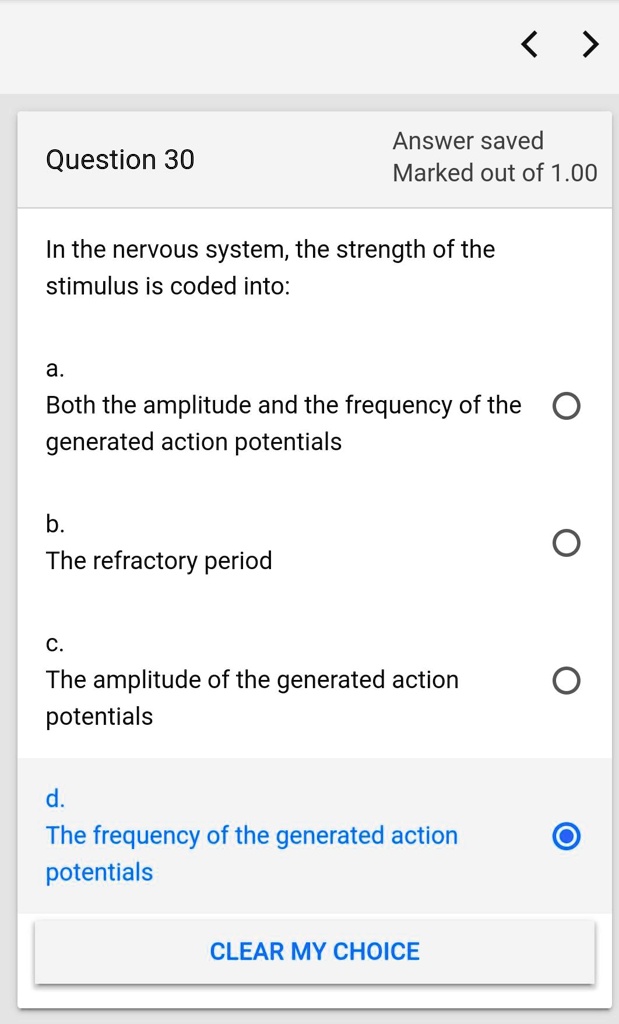Click the question stem about stimulus strength
619x1024 pixels.
[x=269, y=267]
